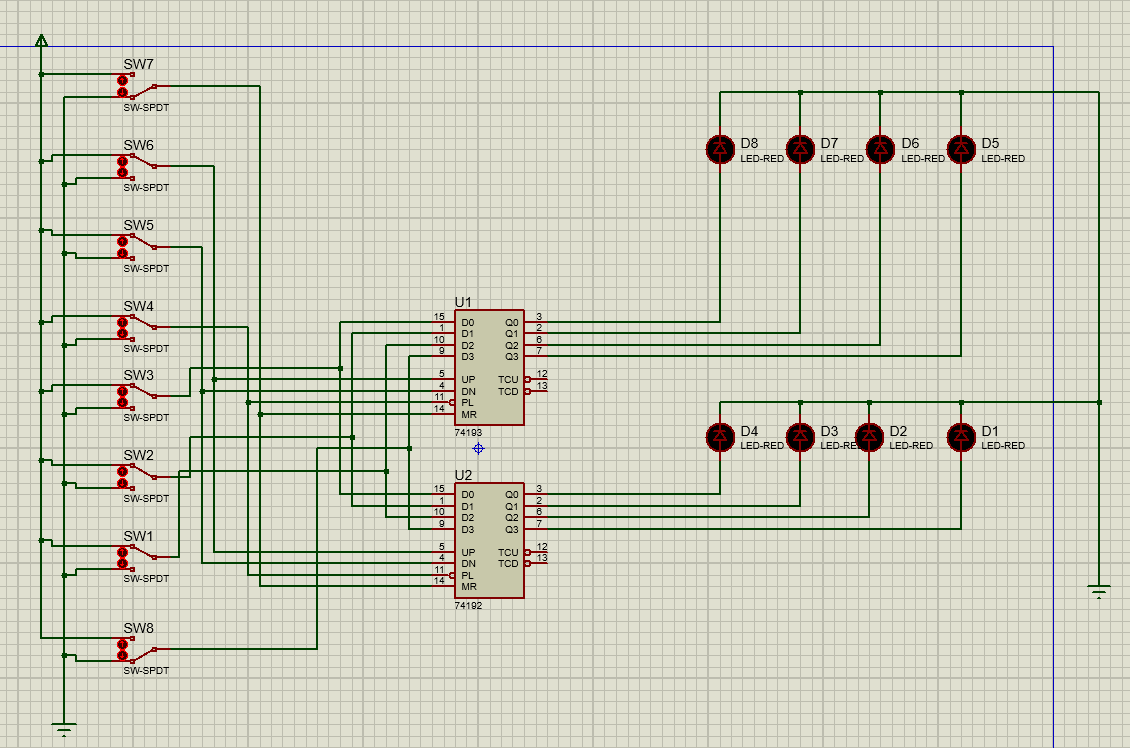1130x748 pixels.
Task: Toggle the SW6 SPDT switch
Action: coord(137,166)
